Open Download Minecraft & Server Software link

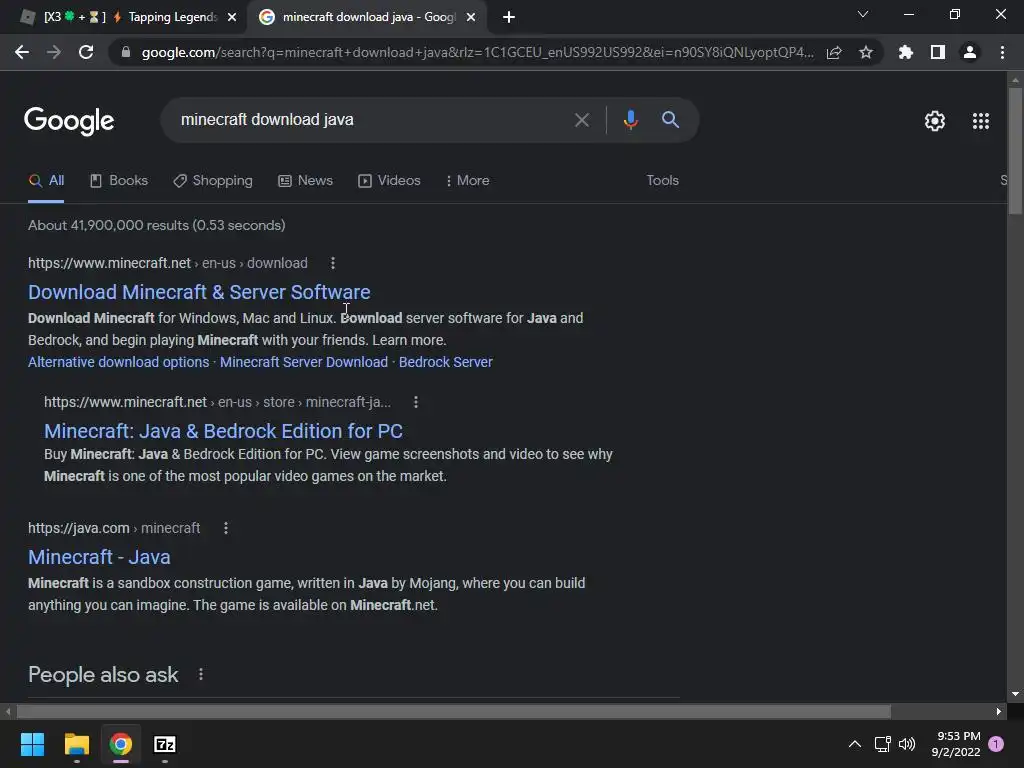[199, 293]
